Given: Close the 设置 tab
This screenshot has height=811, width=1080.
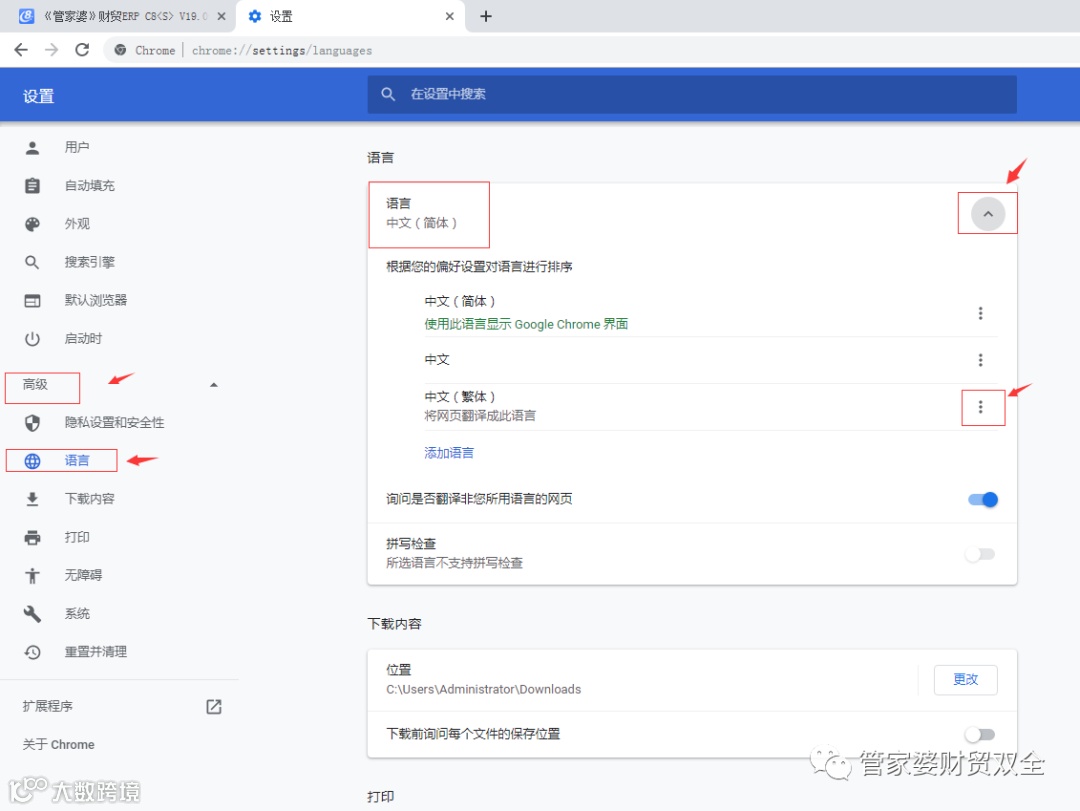Looking at the screenshot, I should coord(450,16).
